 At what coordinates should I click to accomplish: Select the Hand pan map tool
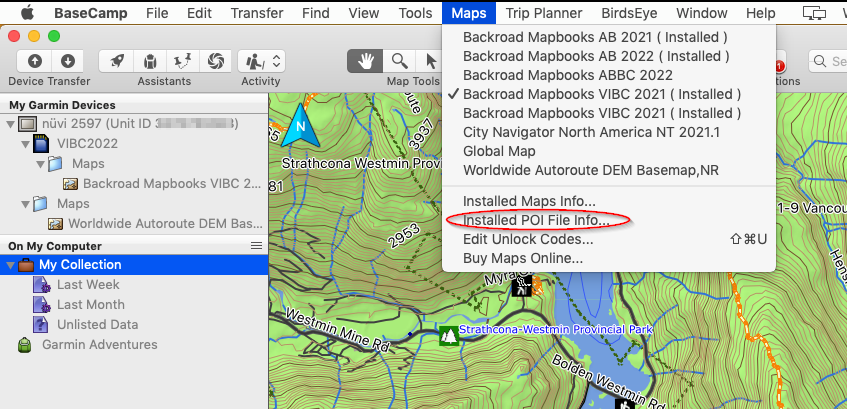[x=365, y=61]
